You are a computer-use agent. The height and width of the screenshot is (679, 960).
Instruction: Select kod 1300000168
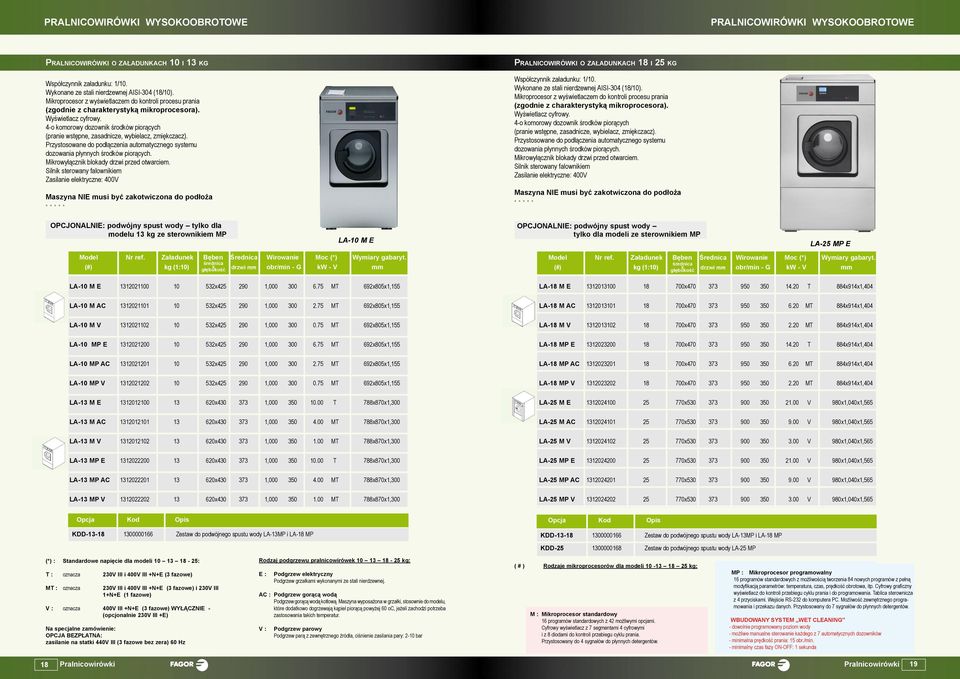pyautogui.click(x=607, y=548)
